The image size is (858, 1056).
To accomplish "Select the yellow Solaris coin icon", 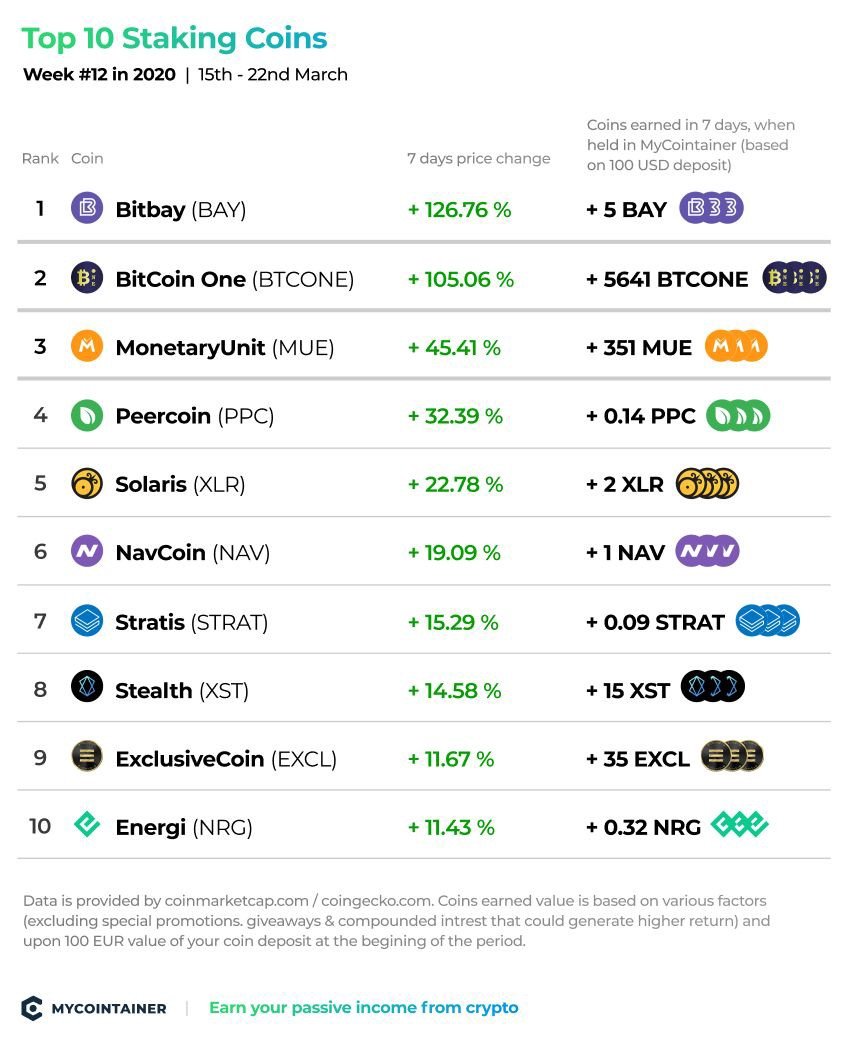I will tap(87, 484).
